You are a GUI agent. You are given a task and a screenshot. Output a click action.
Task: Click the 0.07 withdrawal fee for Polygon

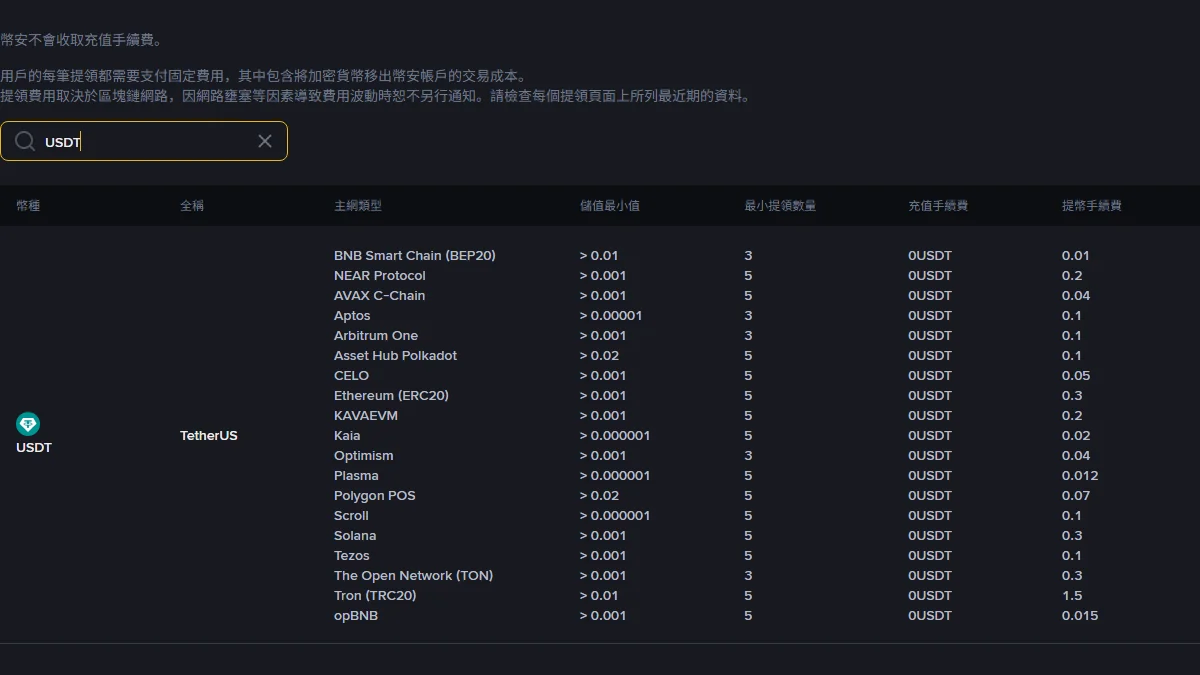(1076, 496)
